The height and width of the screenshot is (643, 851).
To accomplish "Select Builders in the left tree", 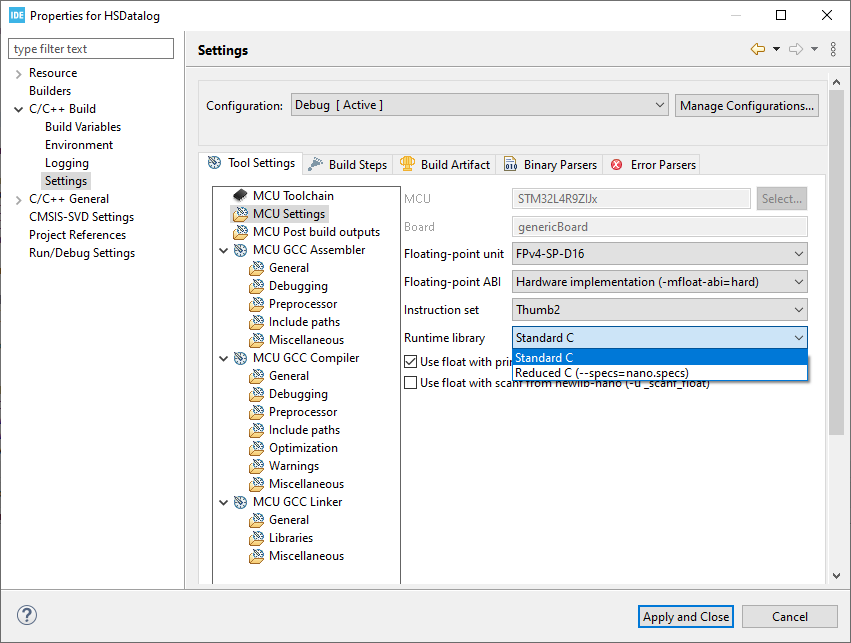I will coord(50,91).
